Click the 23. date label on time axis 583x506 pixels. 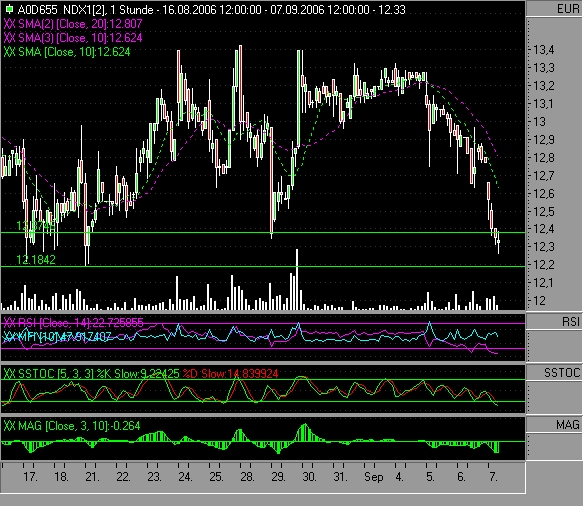pyautogui.click(x=154, y=477)
